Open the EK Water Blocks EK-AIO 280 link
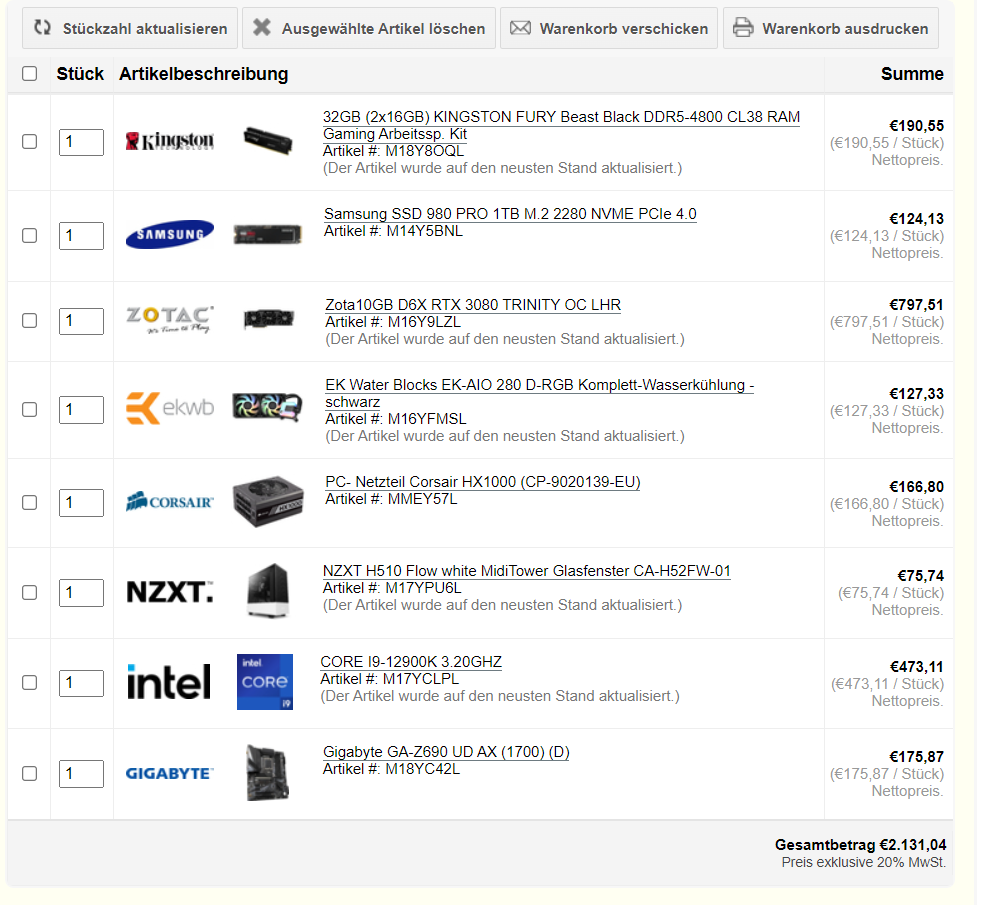 540,393
